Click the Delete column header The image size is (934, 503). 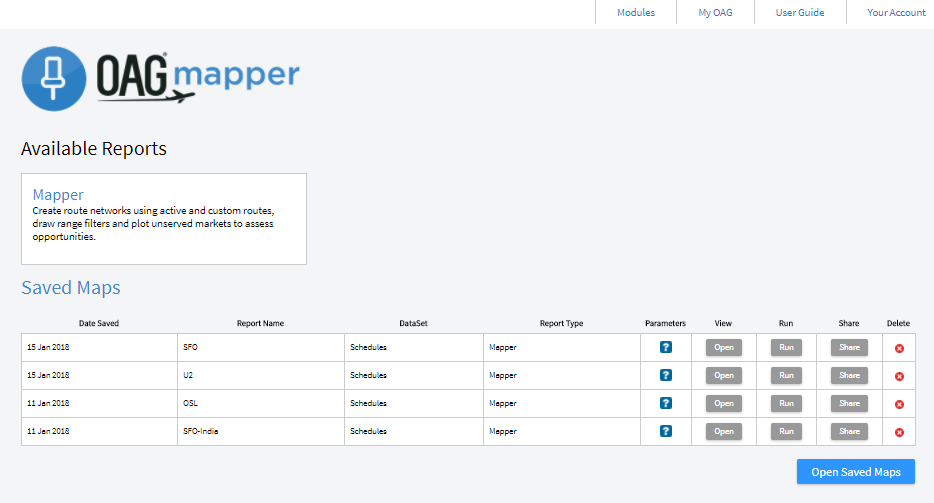tap(898, 323)
